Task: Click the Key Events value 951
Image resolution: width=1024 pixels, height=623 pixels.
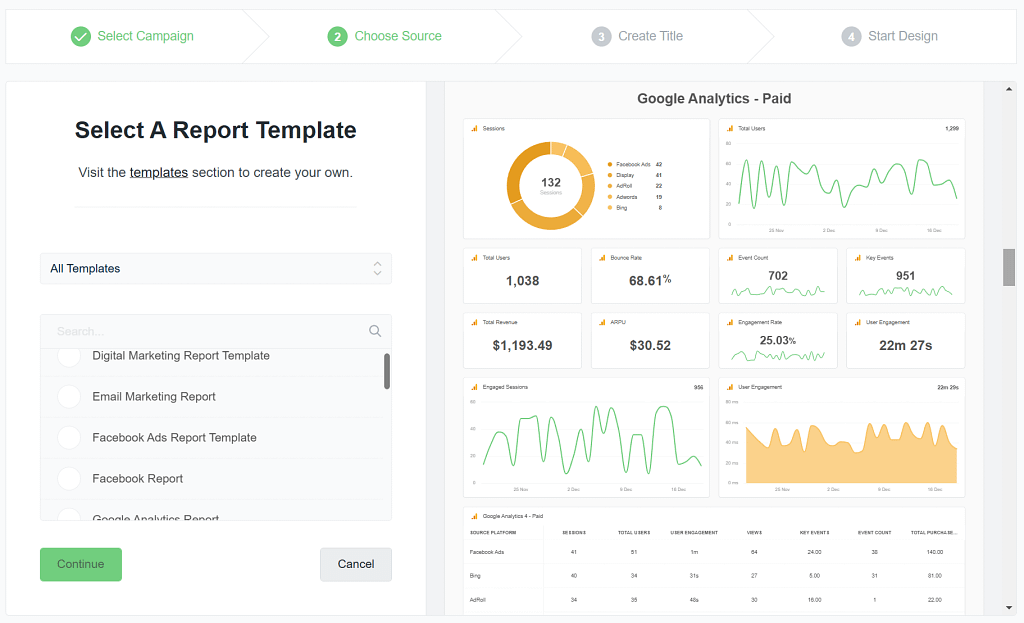Action: [x=905, y=276]
